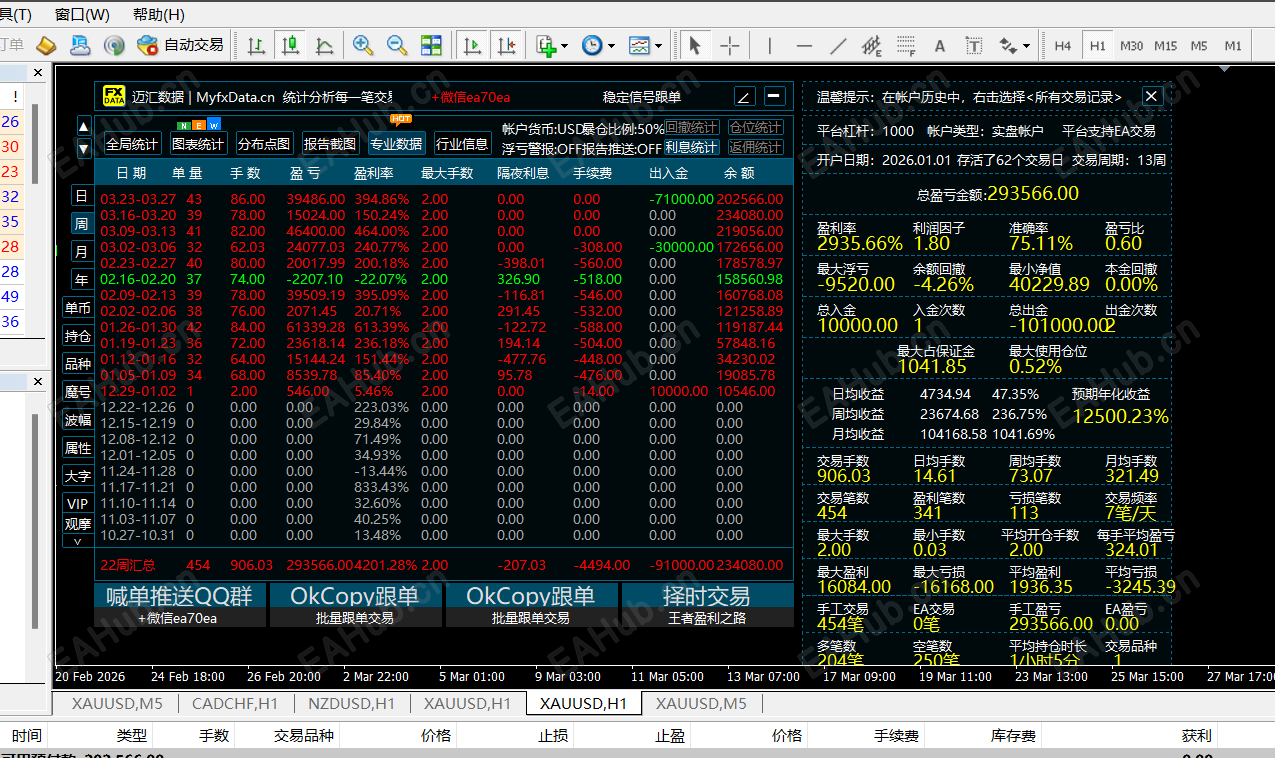Open the clock periods dropdown
Viewport: 1275px width, 758px height.
(598, 45)
